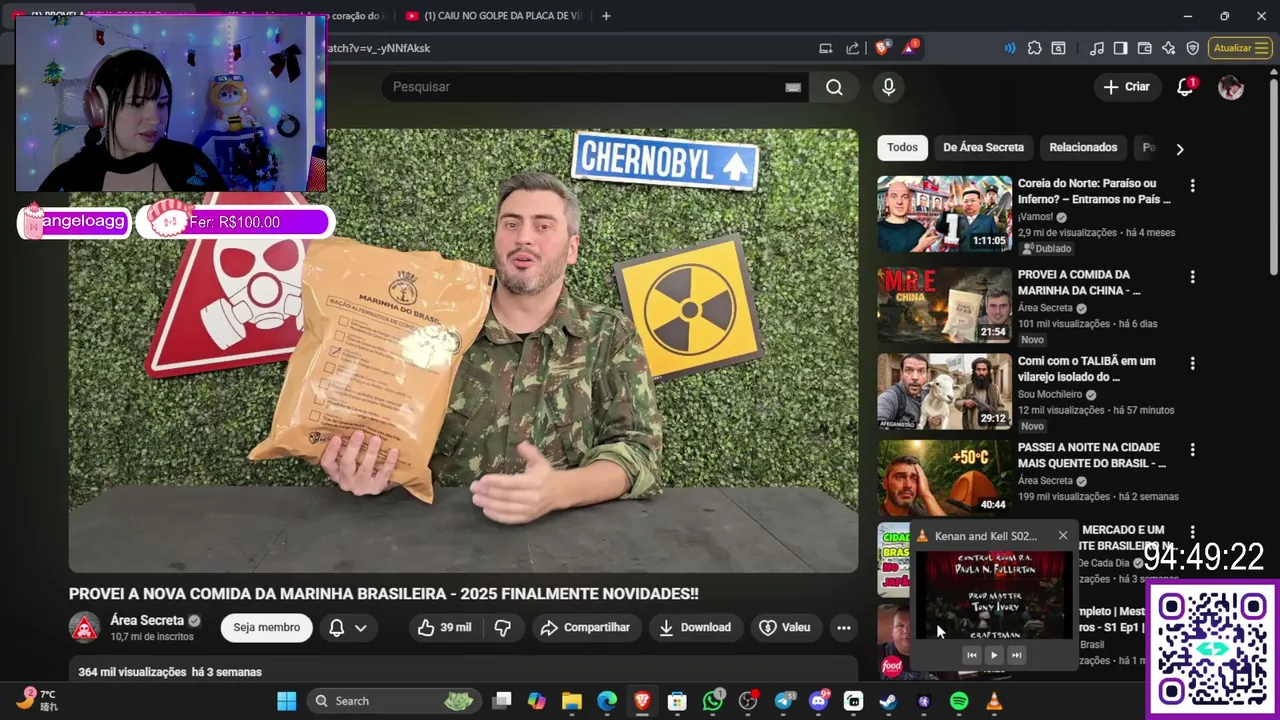Click the Seja membro button
1280x720 pixels.
(x=267, y=628)
